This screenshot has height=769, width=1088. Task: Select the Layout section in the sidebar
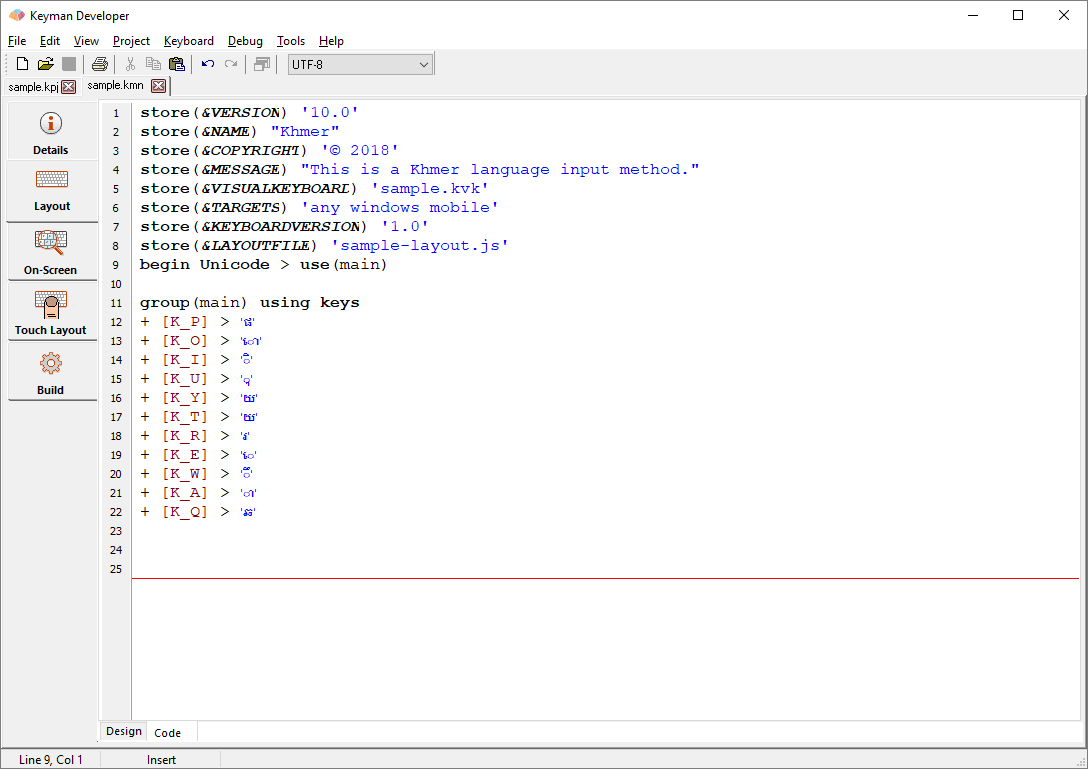point(51,192)
